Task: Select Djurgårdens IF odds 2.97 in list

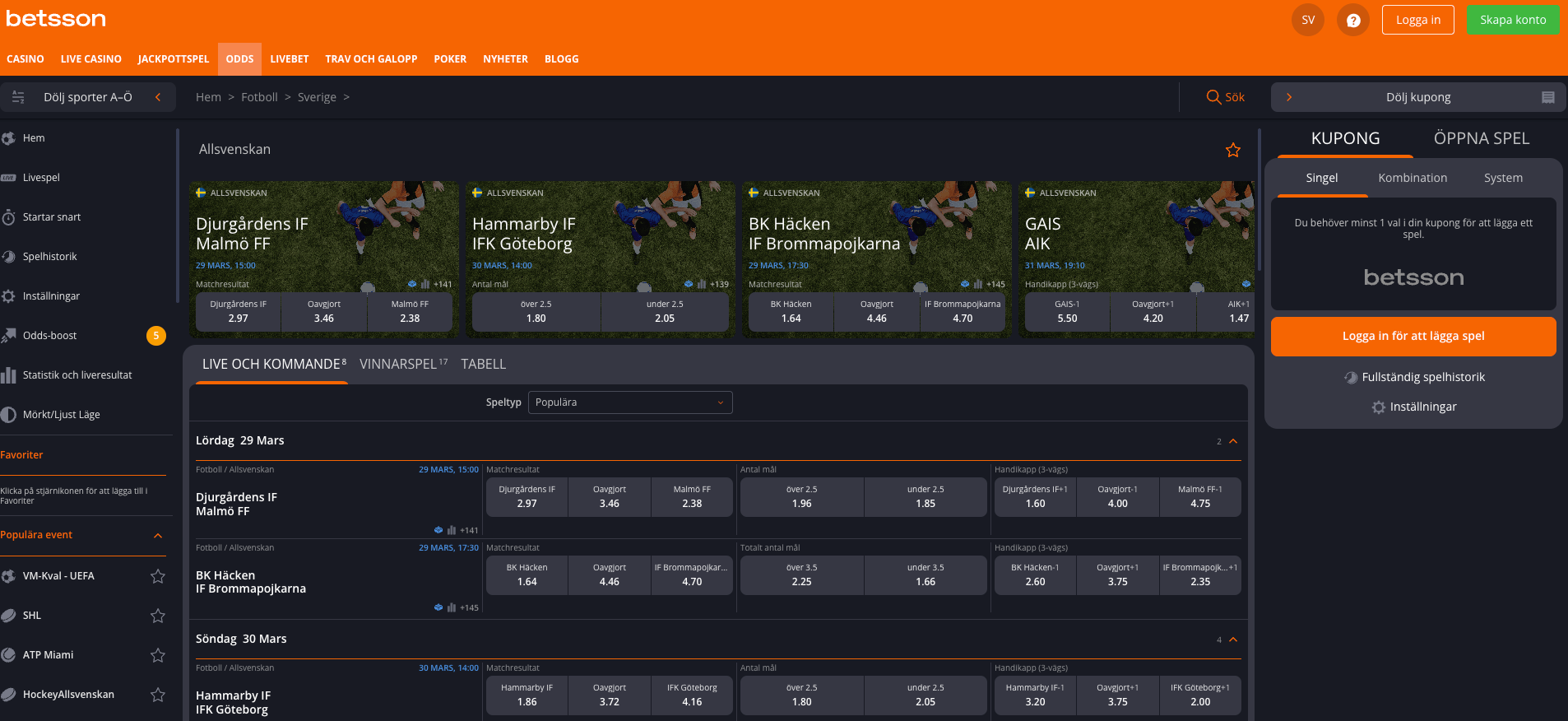Action: point(527,497)
